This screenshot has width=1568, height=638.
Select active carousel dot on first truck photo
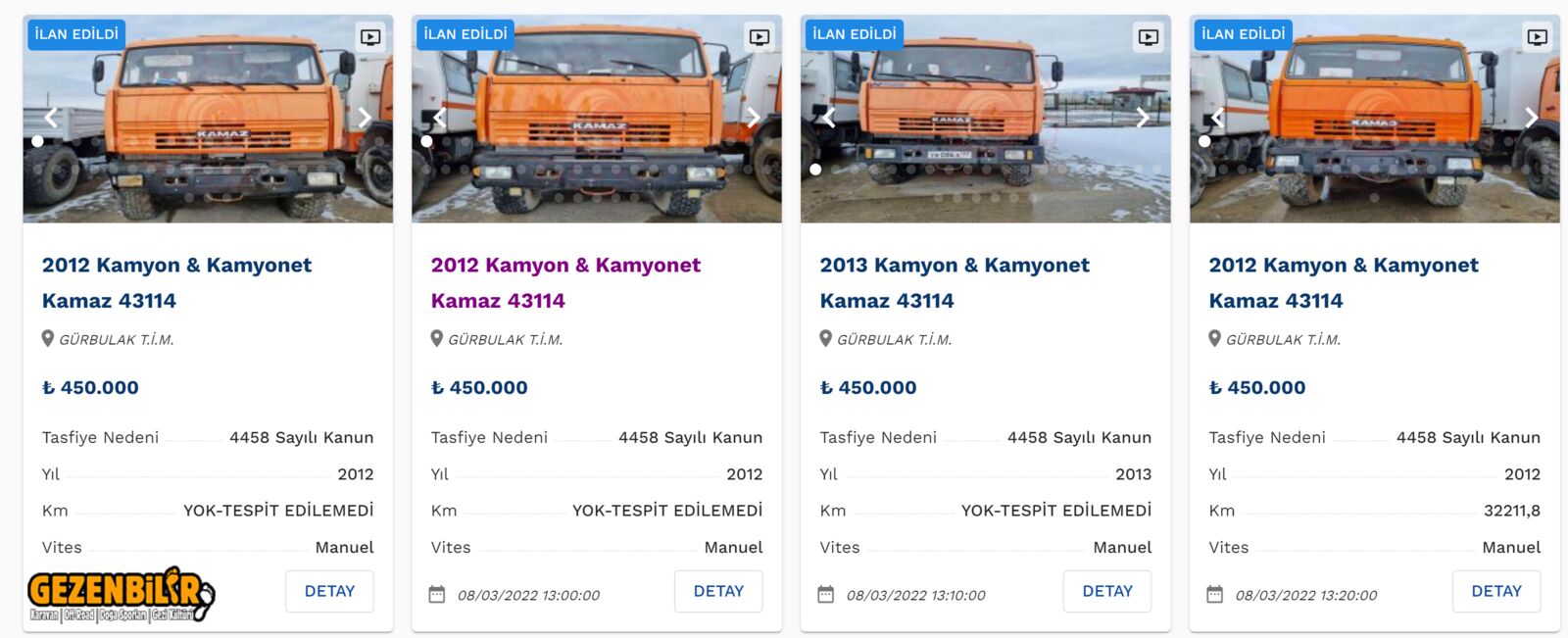point(37,141)
